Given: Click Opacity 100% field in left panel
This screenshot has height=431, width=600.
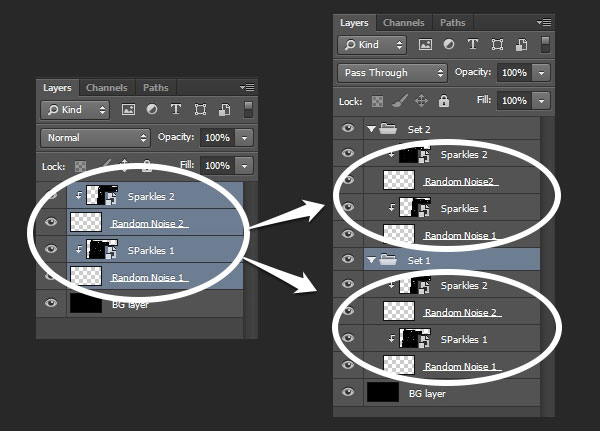Looking at the screenshot, I should point(218,138).
